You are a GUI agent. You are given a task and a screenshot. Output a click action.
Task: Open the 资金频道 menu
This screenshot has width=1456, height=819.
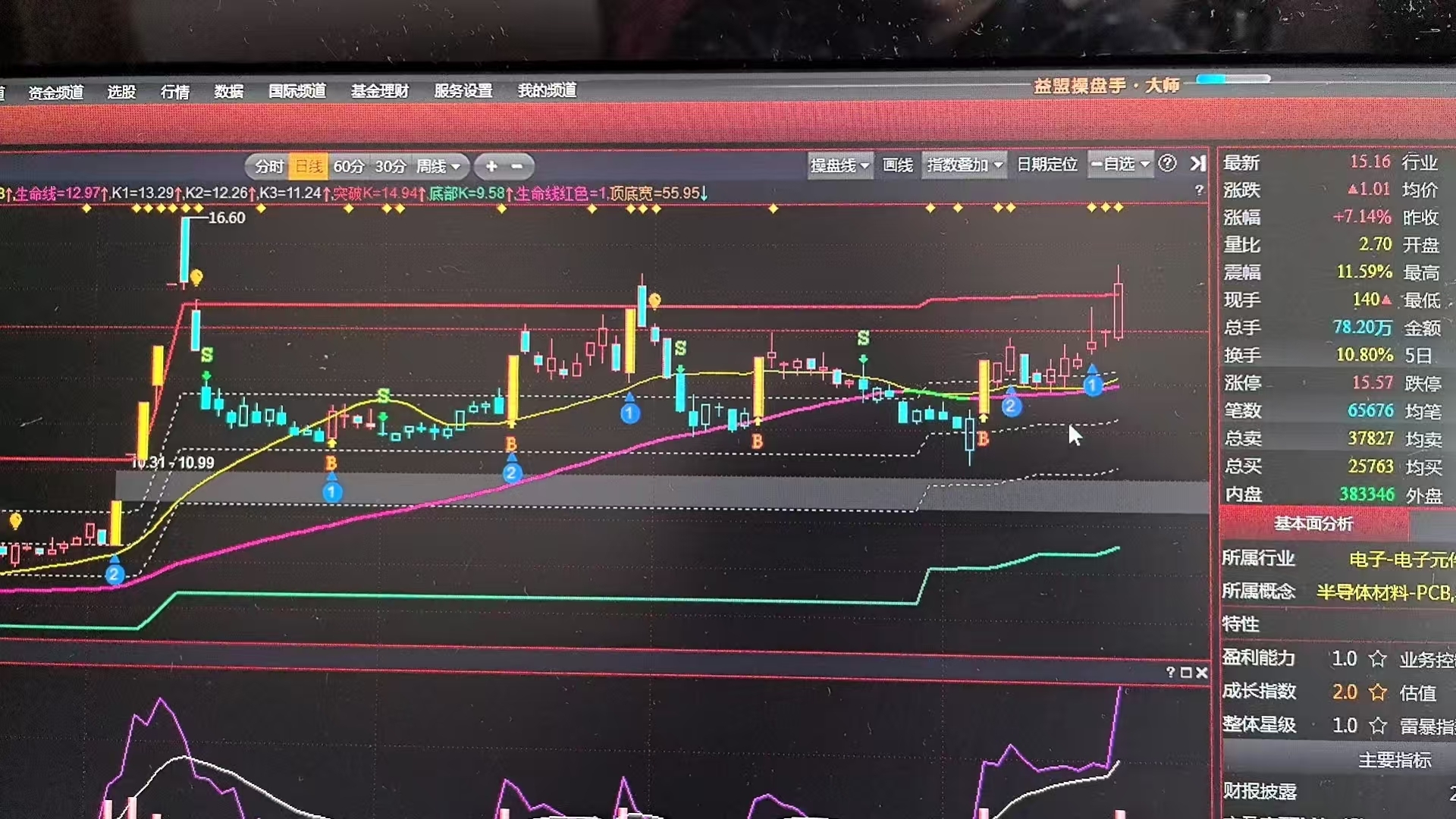click(55, 93)
